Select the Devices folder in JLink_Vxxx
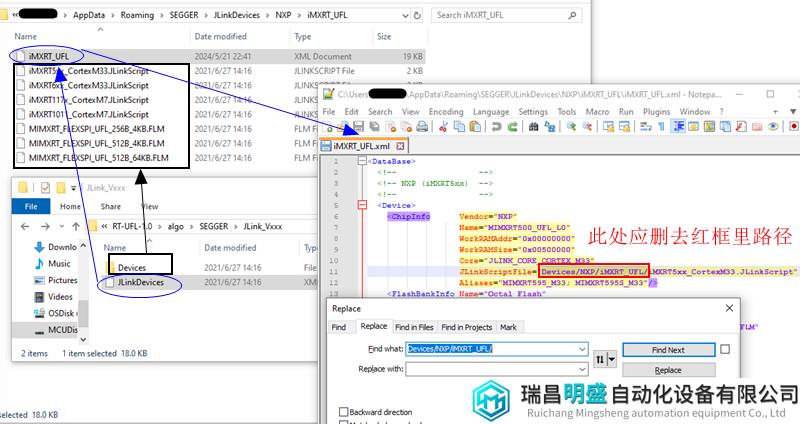Screen dimensions: 800x424 pyautogui.click(x=132, y=267)
